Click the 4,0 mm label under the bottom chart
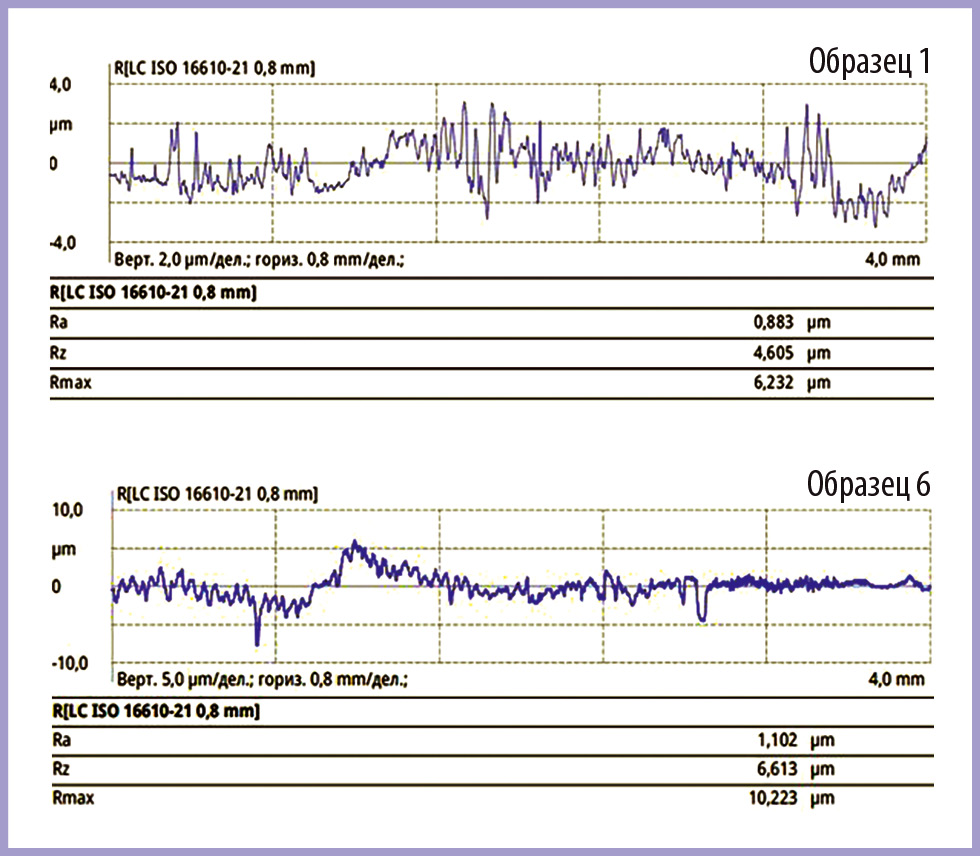Viewport: 980px width, 856px height. [x=896, y=679]
